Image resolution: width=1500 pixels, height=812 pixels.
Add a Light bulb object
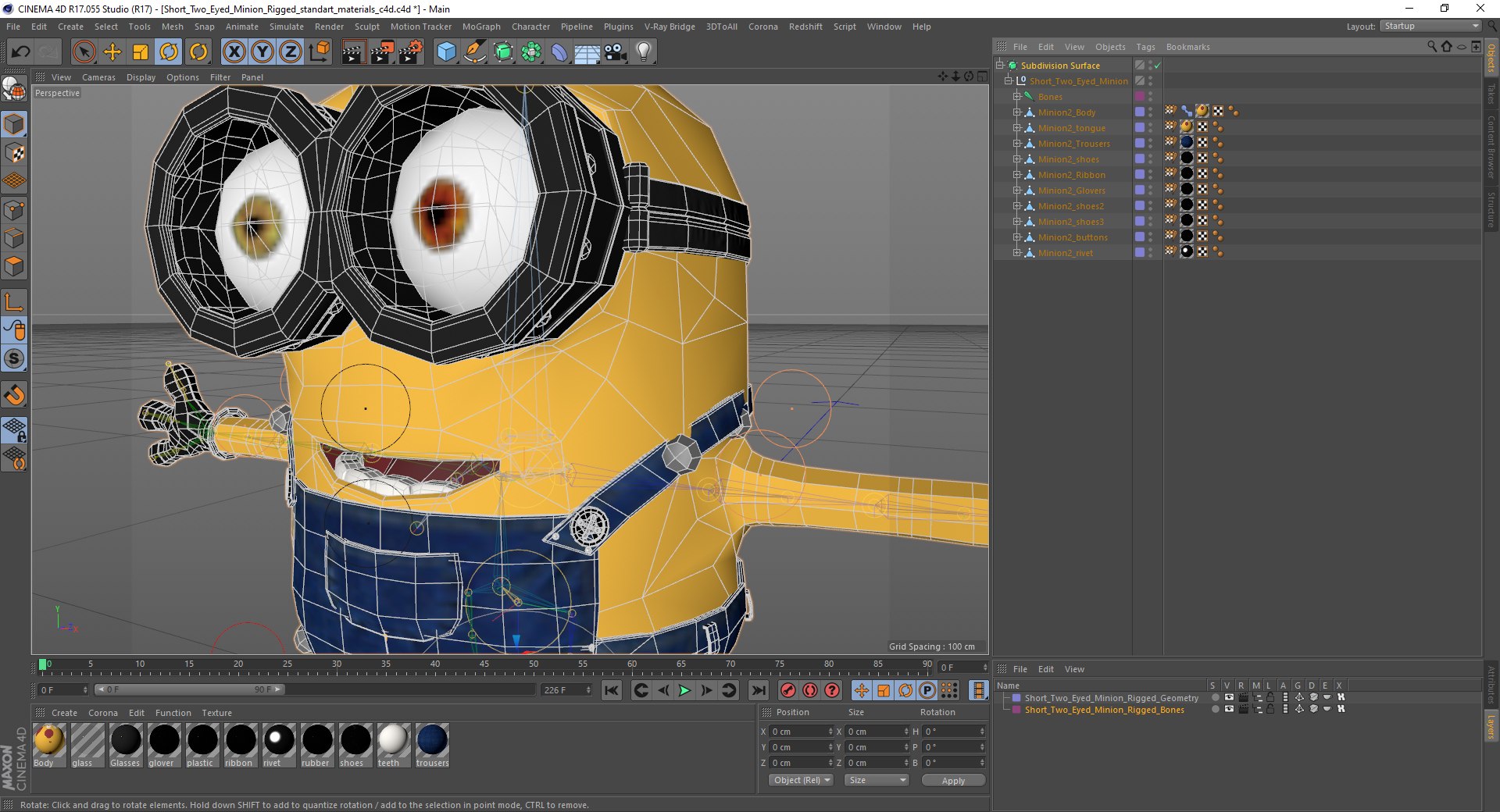coord(644,52)
